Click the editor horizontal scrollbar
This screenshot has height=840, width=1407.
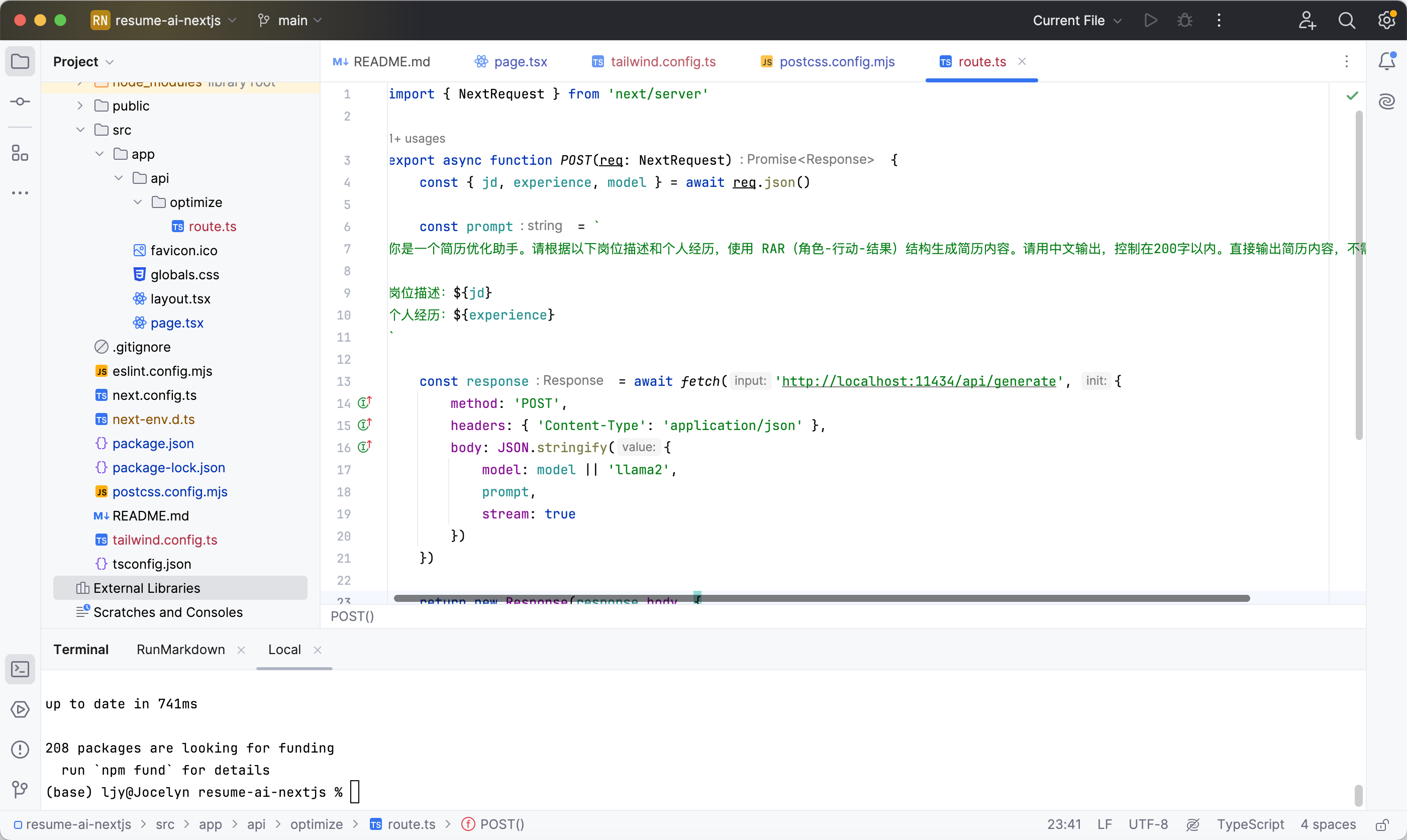(821, 598)
